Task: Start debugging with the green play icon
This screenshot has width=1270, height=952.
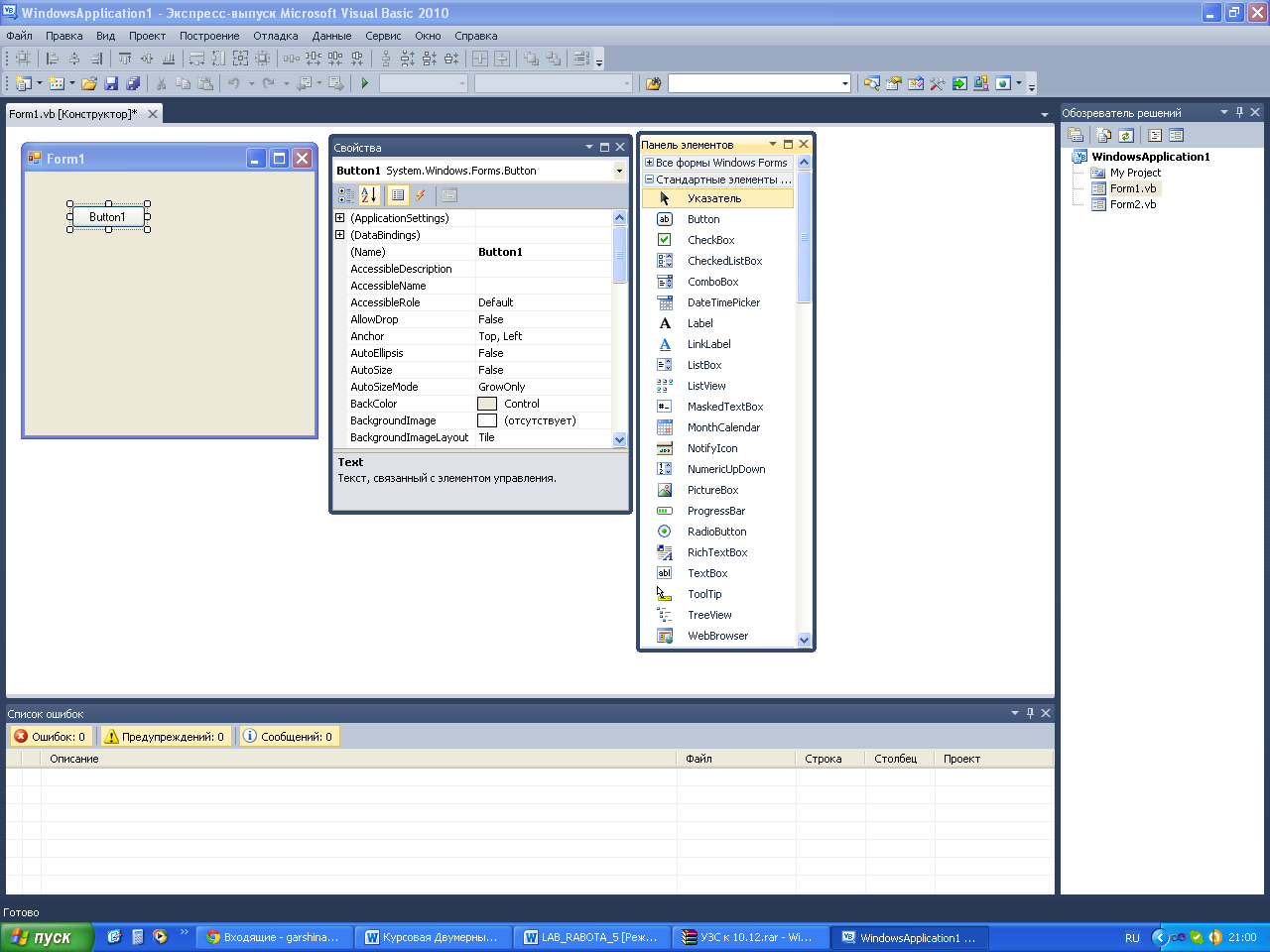Action: (365, 83)
